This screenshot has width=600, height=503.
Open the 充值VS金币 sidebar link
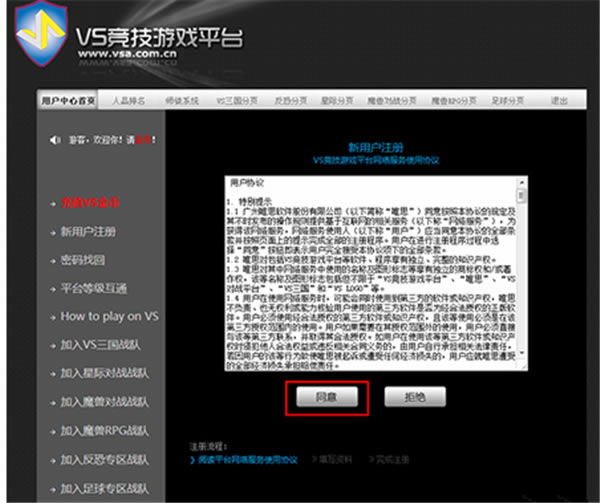[x=96, y=203]
